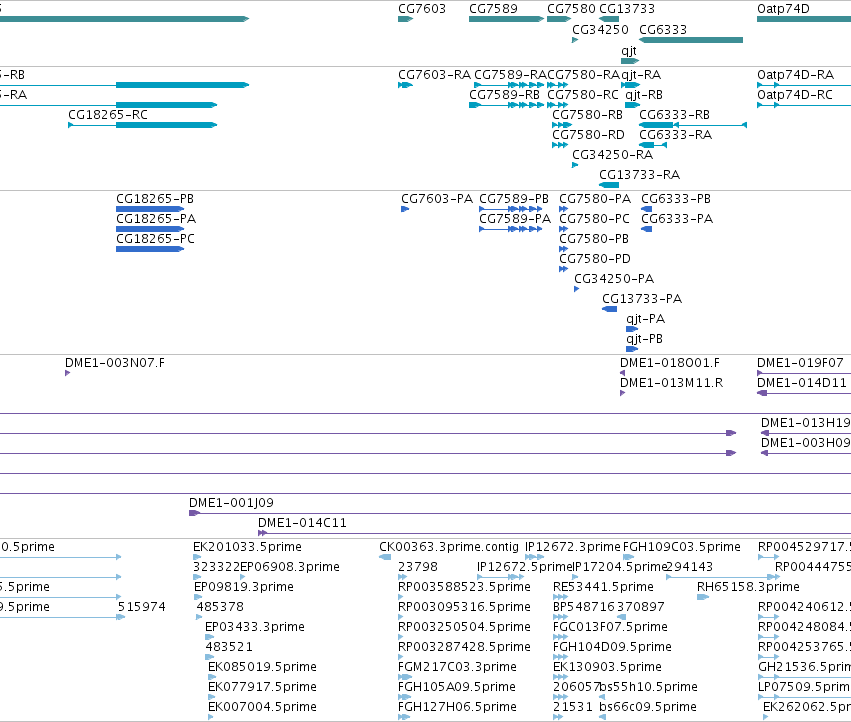Click transcript CG18265-RC label
Viewport: 851px width, 722px height.
coord(107,115)
